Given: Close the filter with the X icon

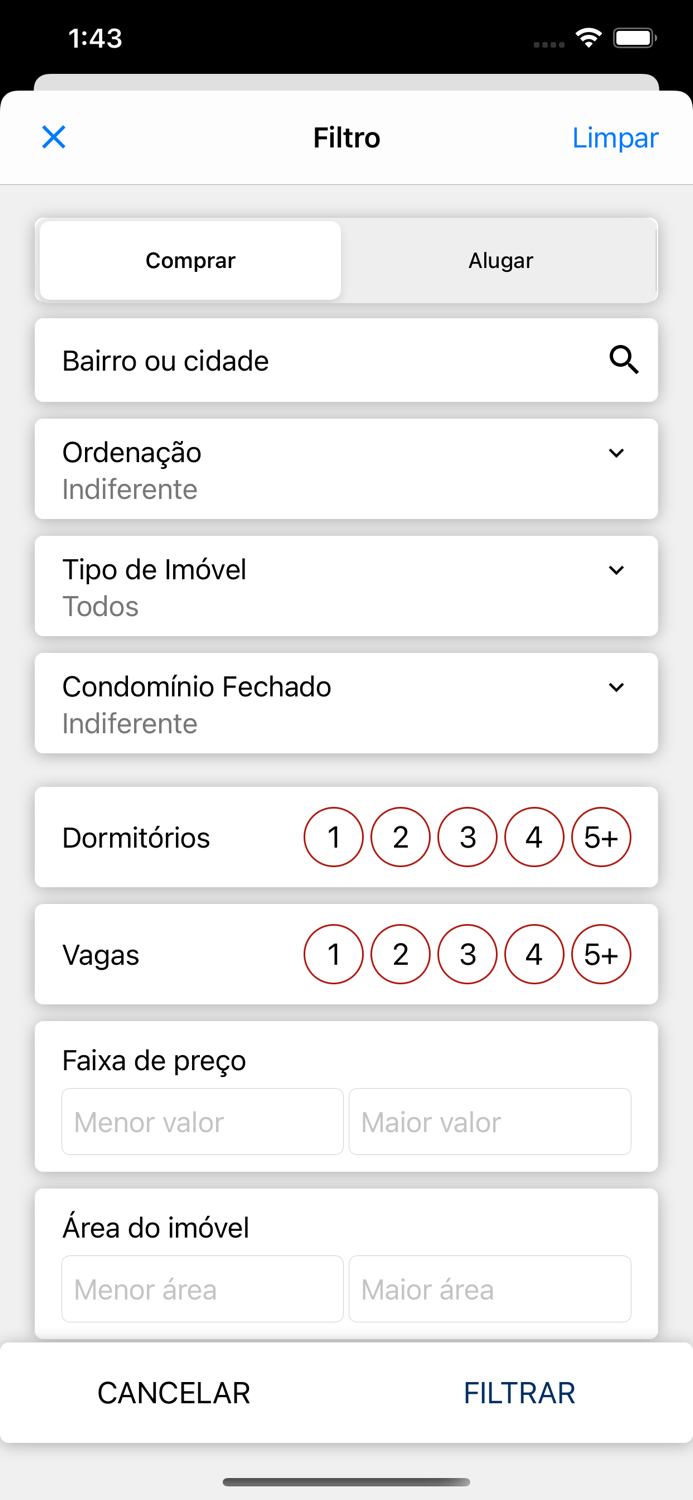Looking at the screenshot, I should [54, 137].
